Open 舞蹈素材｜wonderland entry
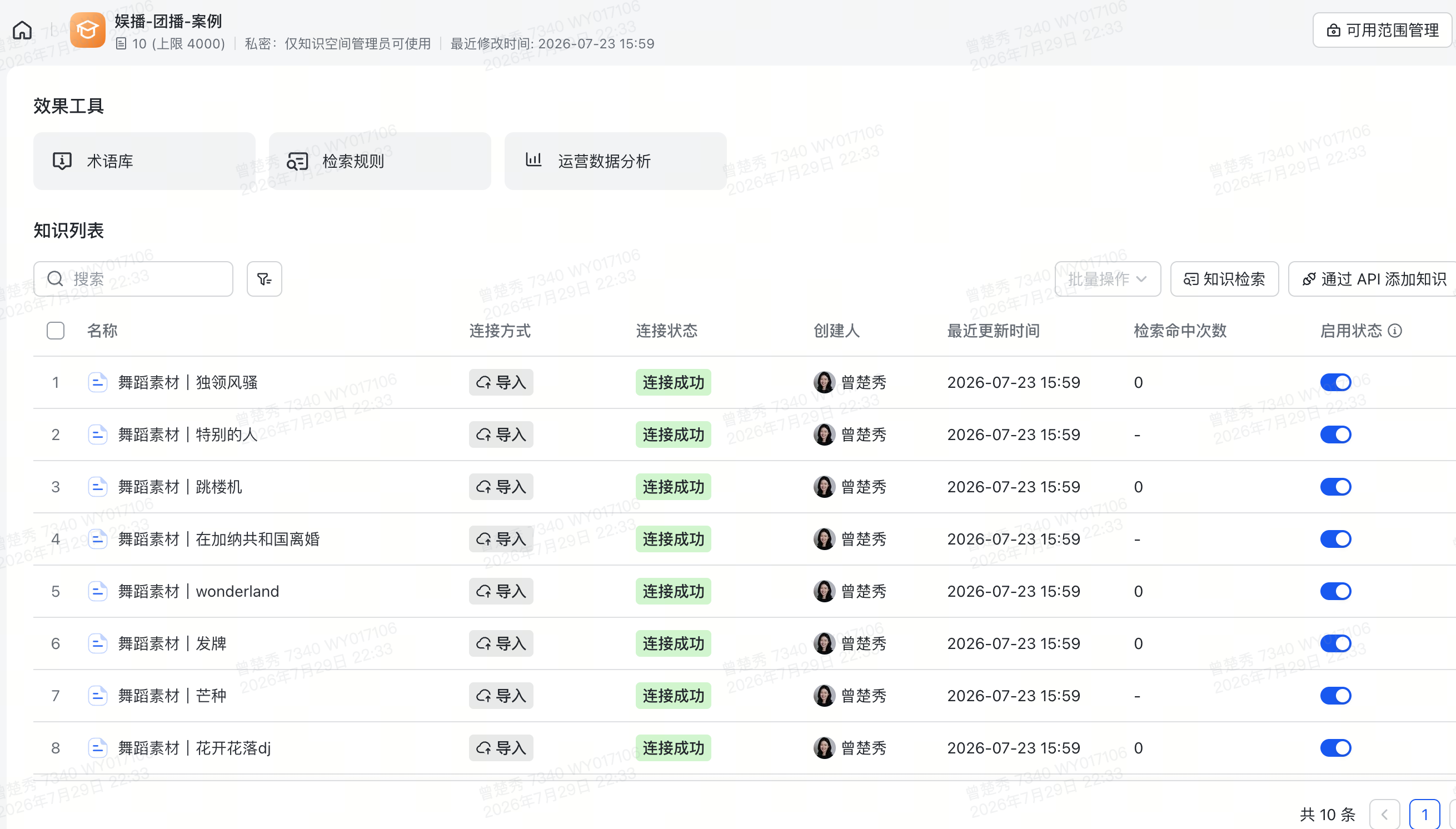Viewport: 1456px width, 829px height. (199, 592)
